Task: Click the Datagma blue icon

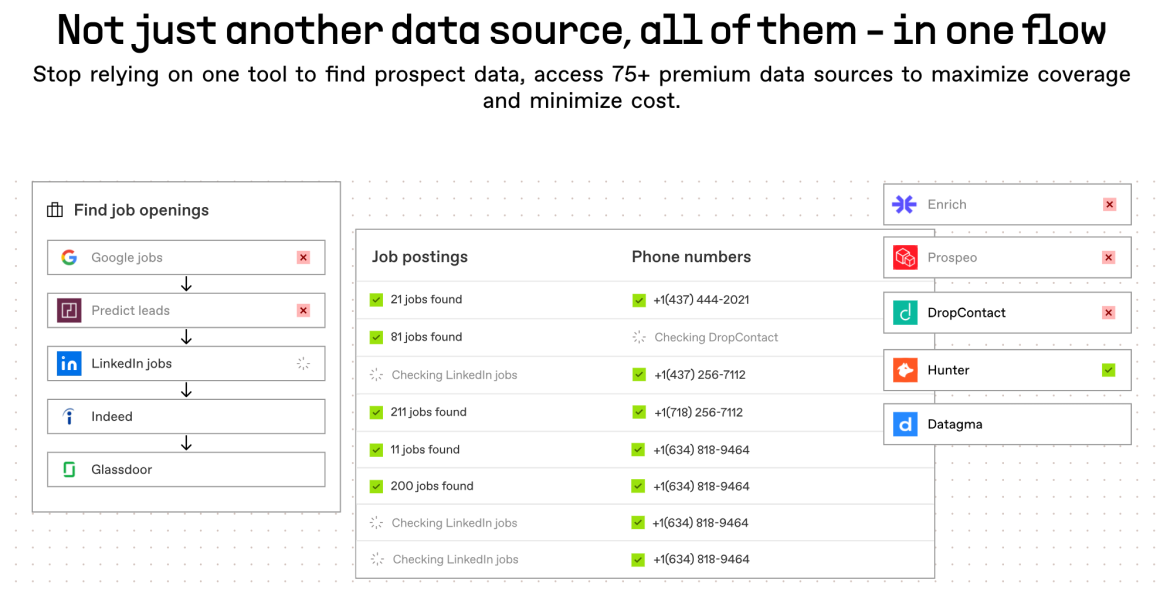Action: point(905,424)
